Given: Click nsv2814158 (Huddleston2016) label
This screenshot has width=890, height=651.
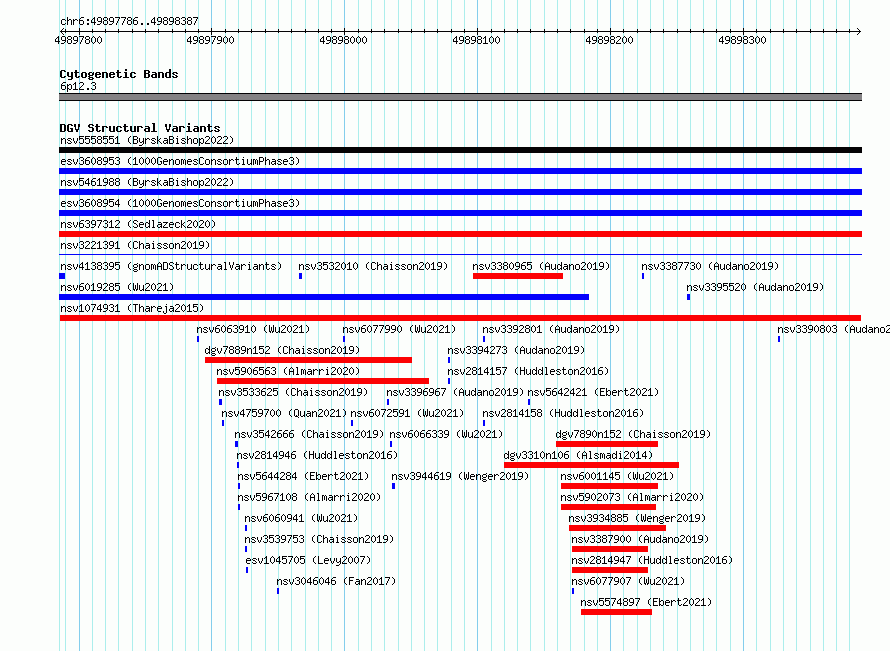Looking at the screenshot, I should (563, 413).
